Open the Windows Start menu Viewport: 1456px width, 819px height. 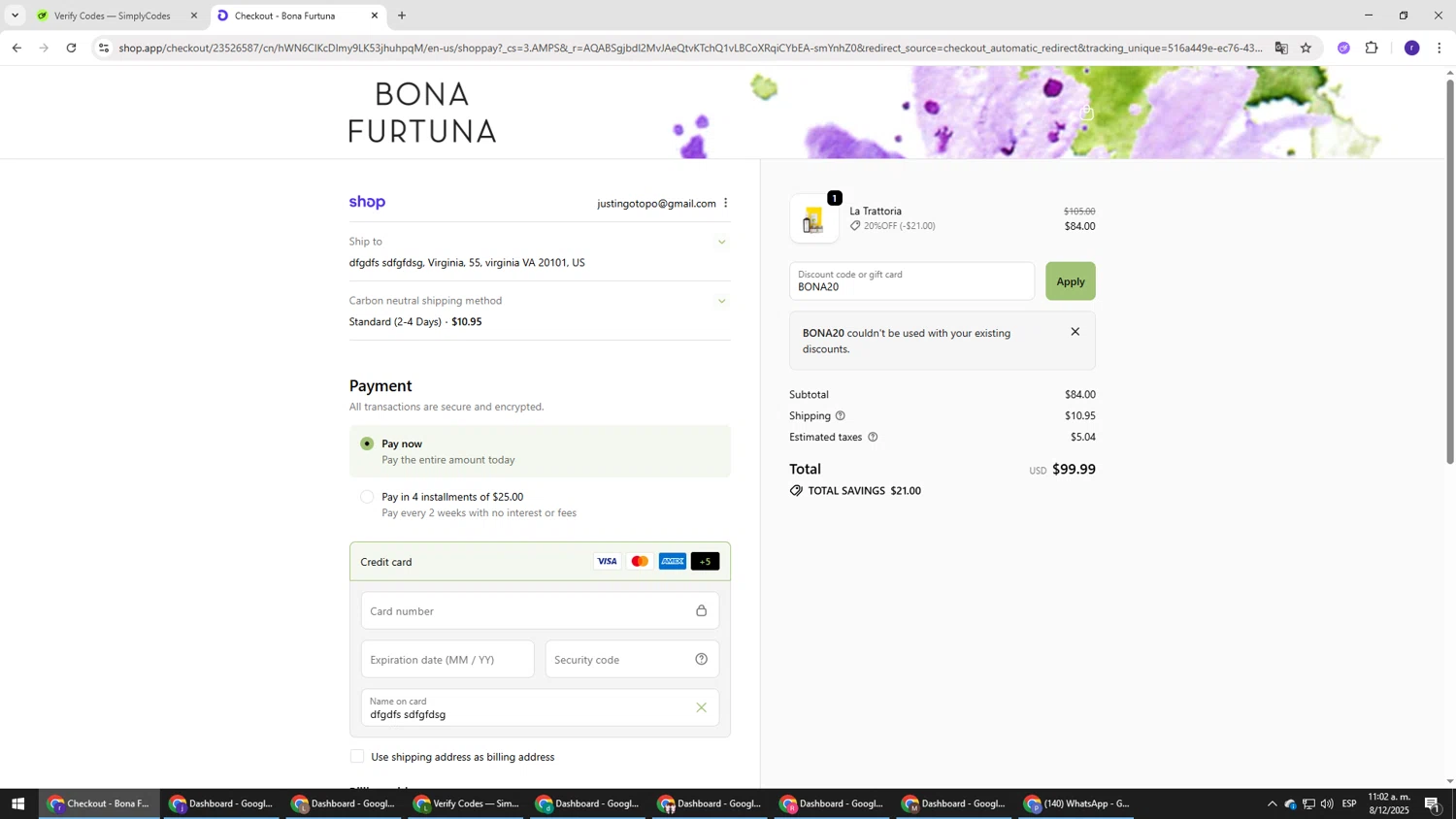tap(17, 803)
